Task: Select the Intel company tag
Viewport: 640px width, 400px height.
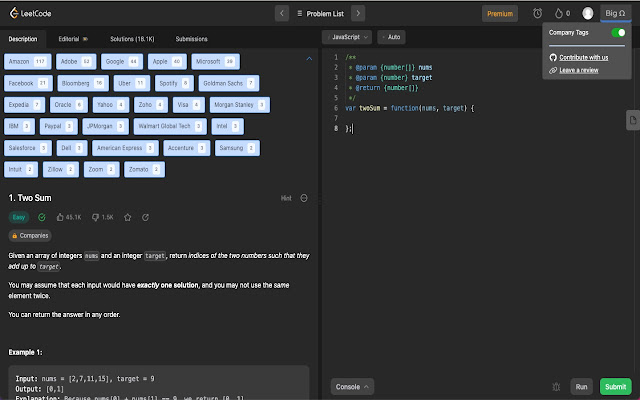Action: (227, 127)
